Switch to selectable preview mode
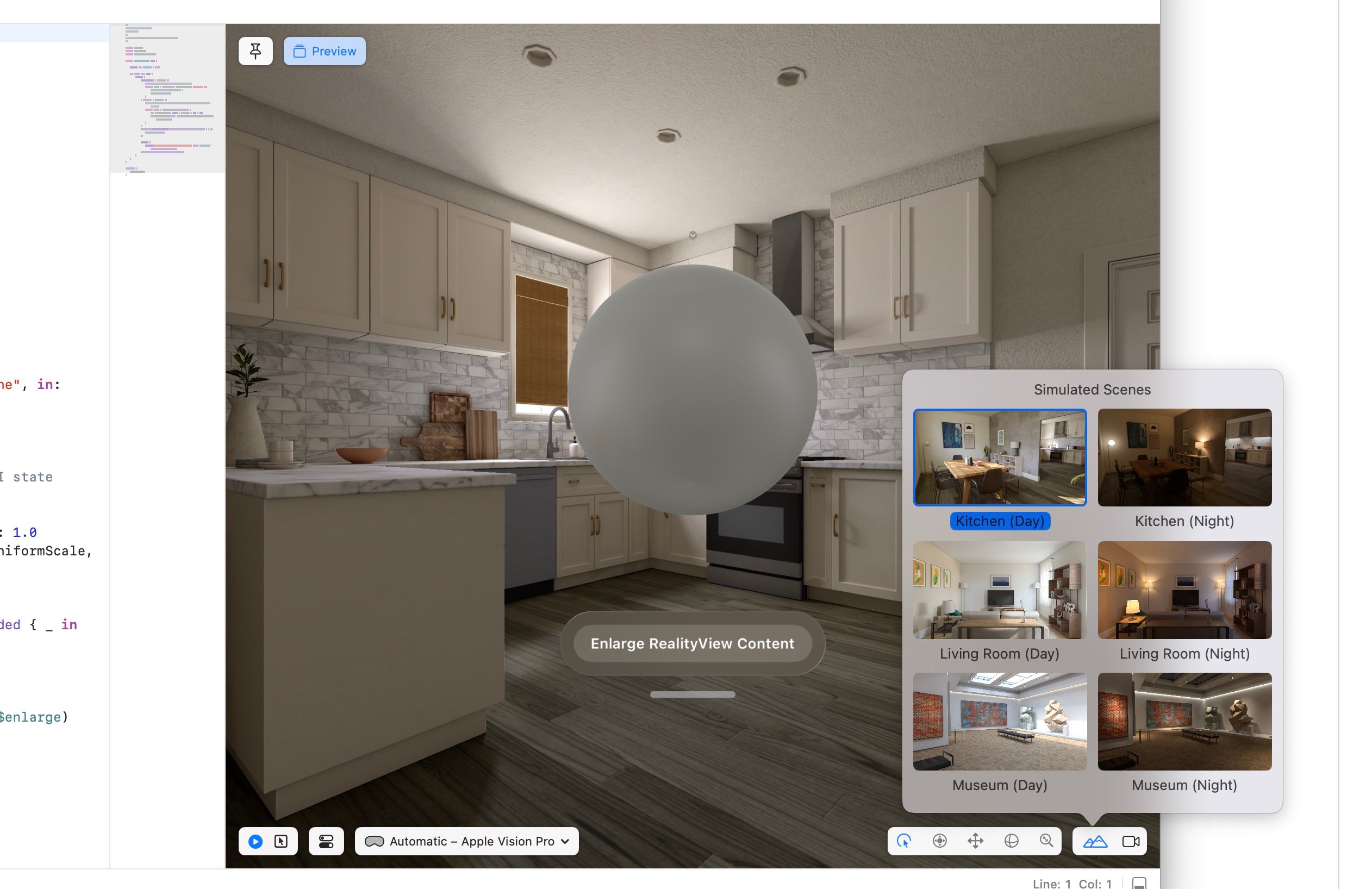This screenshot has height=889, width=1372. [282, 841]
